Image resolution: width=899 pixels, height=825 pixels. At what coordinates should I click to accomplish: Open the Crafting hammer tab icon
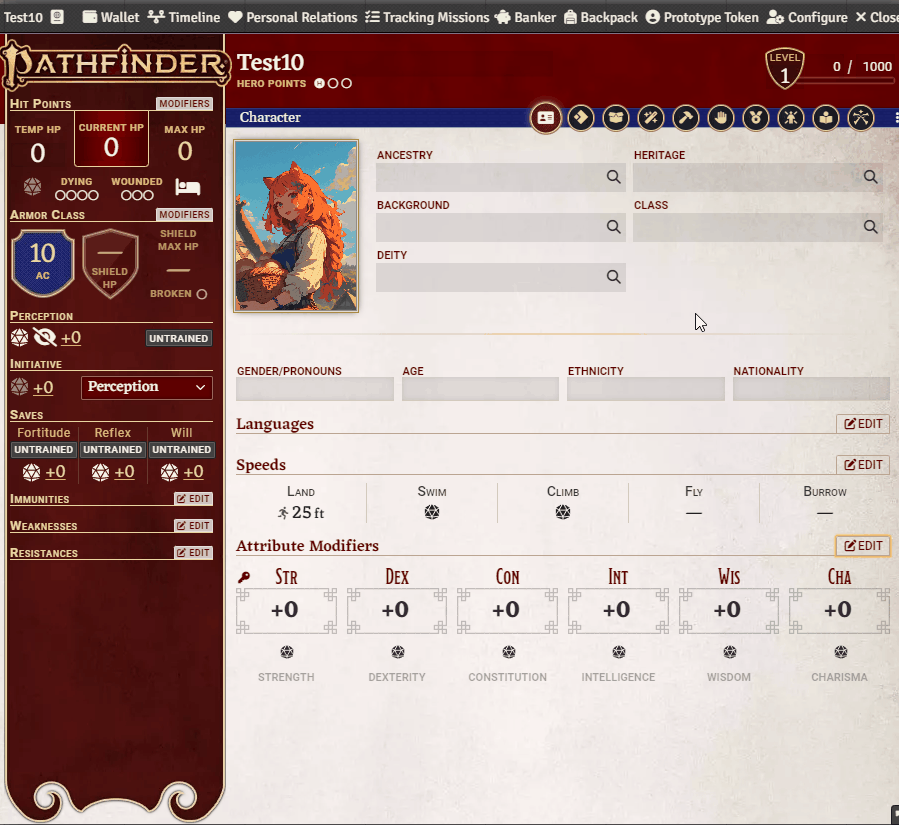pyautogui.click(x=686, y=118)
